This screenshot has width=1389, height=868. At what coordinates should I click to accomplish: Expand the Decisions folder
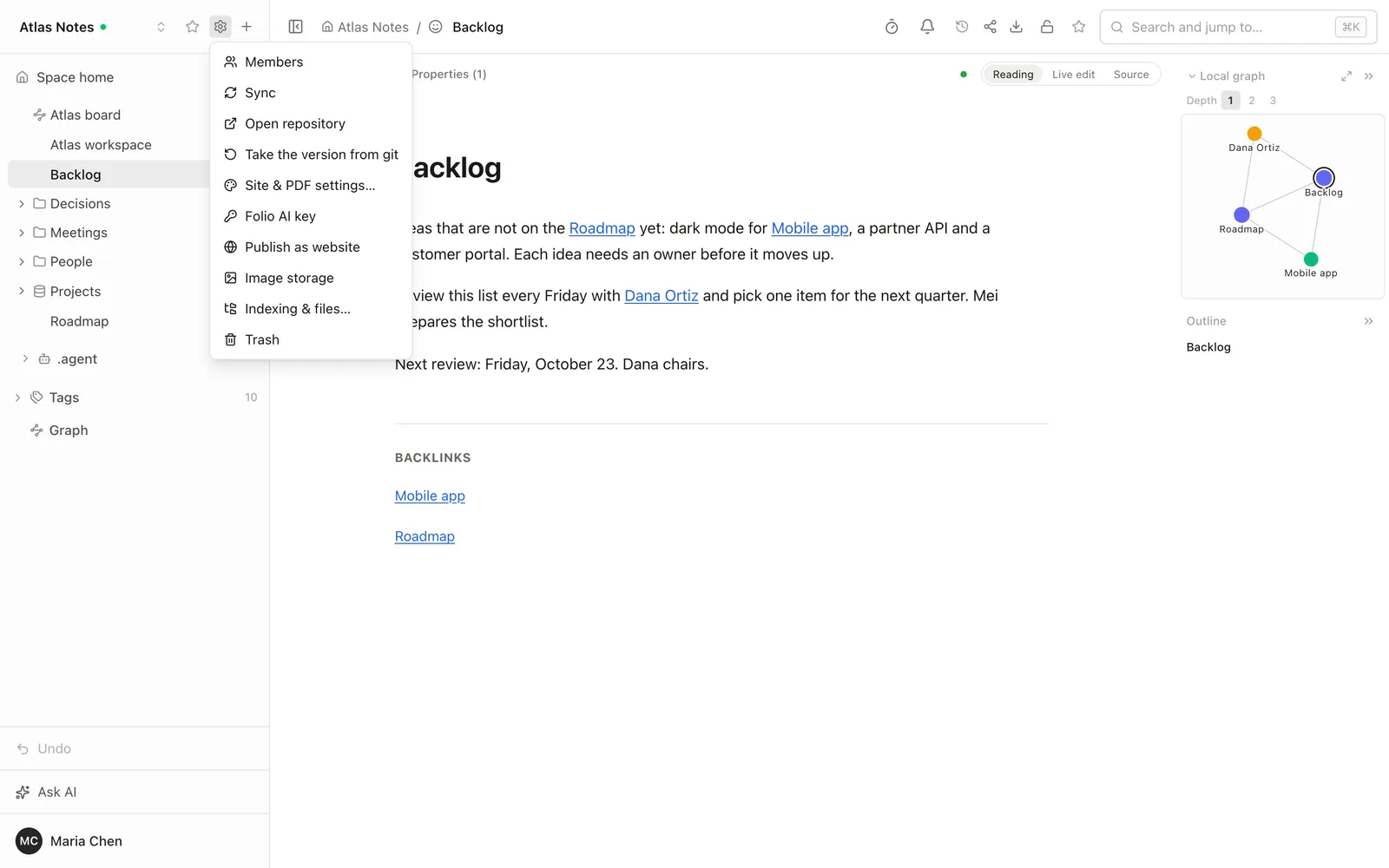pos(22,204)
